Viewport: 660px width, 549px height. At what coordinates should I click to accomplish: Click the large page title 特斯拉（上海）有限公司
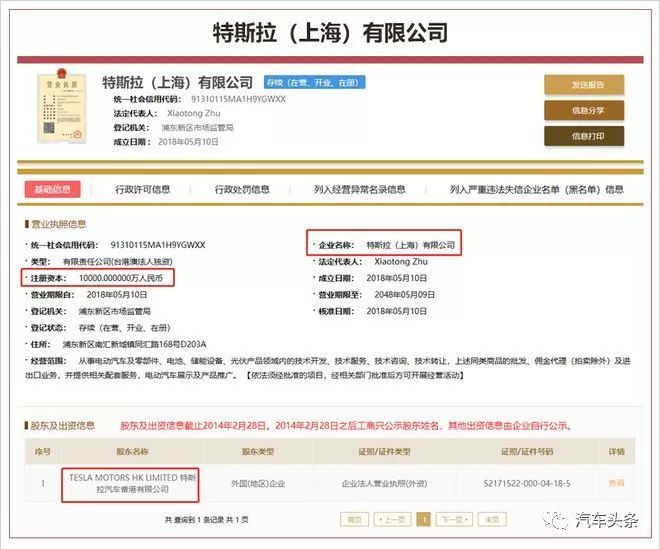click(330, 32)
